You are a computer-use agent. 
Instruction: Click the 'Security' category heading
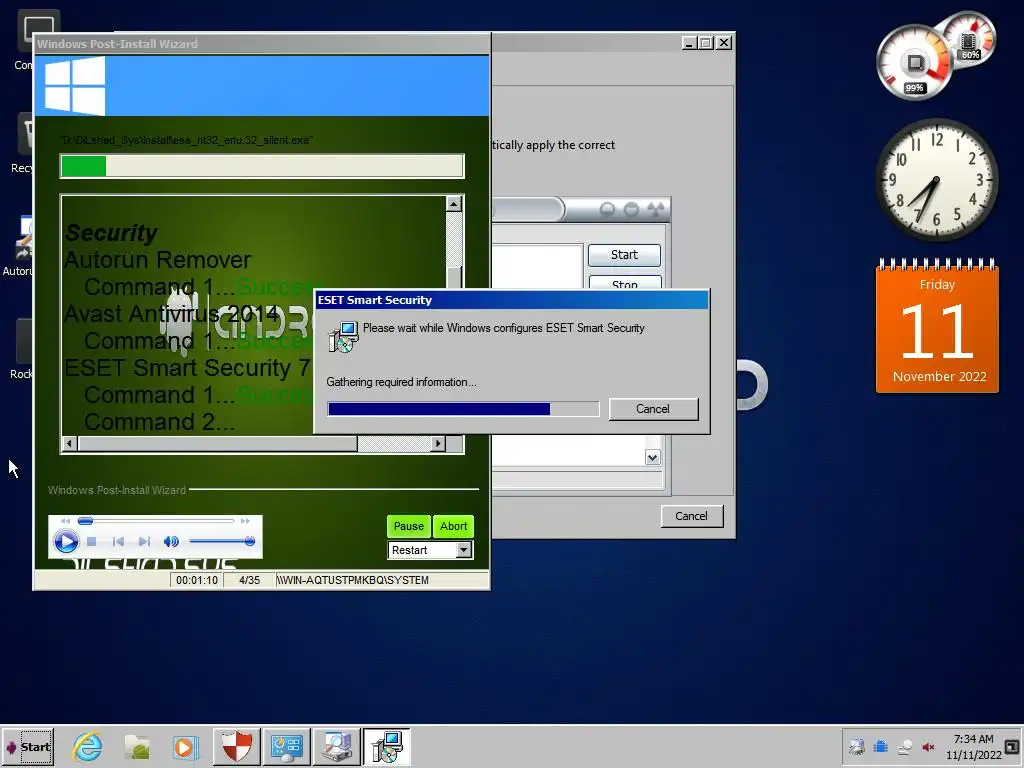(x=111, y=232)
